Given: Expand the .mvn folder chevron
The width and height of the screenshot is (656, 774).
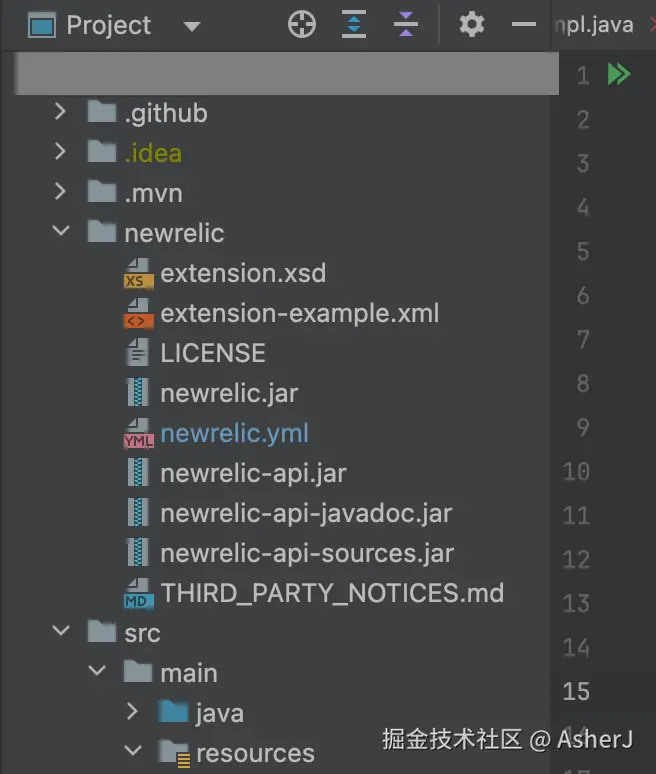Looking at the screenshot, I should [60, 192].
